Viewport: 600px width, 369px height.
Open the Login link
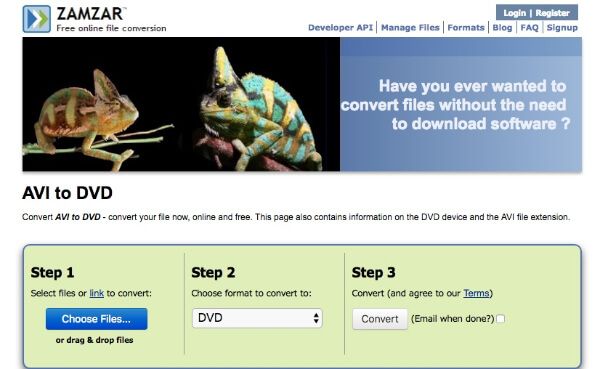click(x=514, y=13)
